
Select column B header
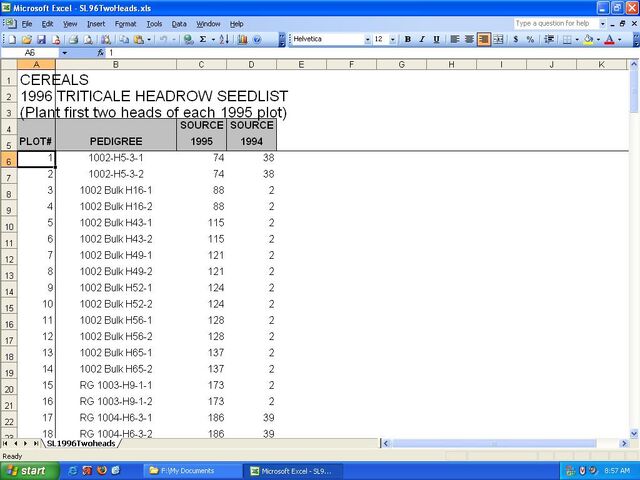pyautogui.click(x=116, y=64)
